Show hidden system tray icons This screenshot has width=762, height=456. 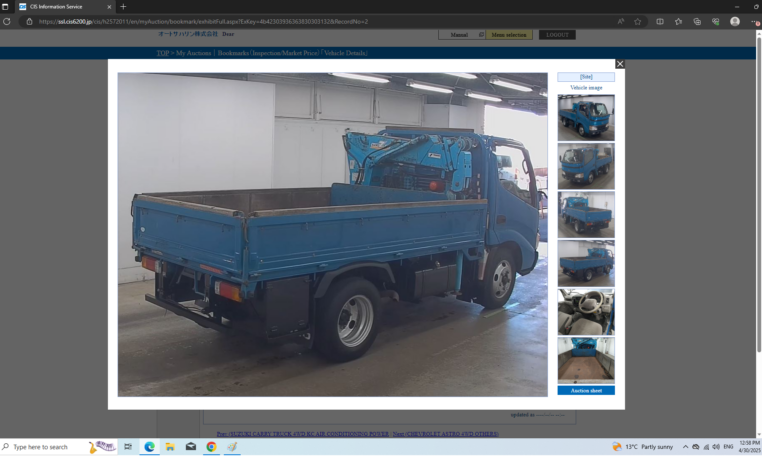pos(685,447)
